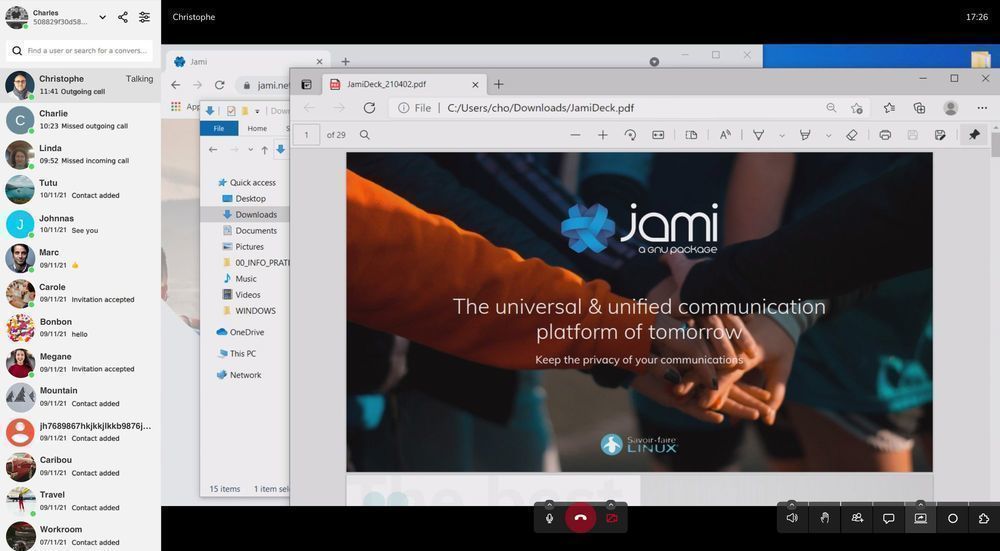Select the Draw pen tool in PDF toolbar

pyautogui.click(x=759, y=135)
